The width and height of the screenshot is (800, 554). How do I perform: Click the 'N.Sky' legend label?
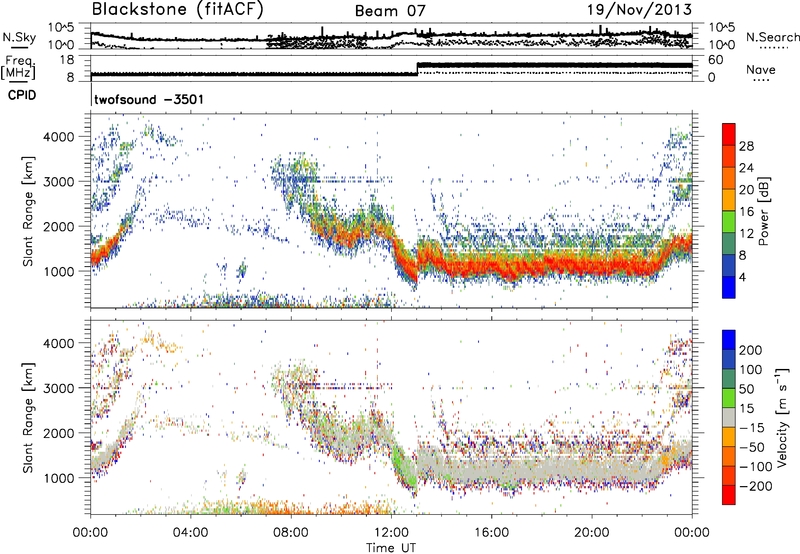[x=19, y=37]
